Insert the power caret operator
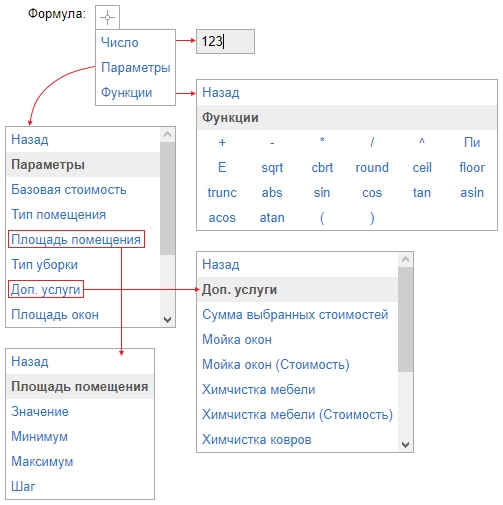503x505 pixels. [x=422, y=142]
